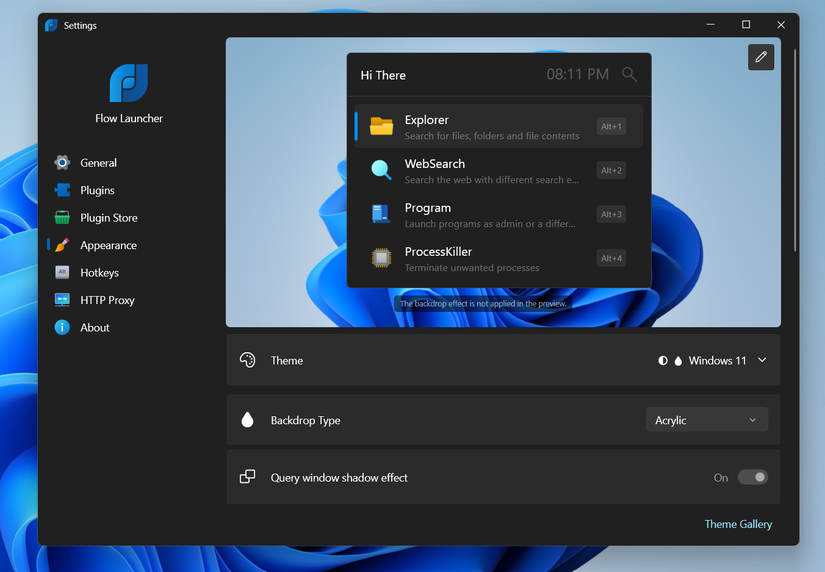The width and height of the screenshot is (825, 572).
Task: Click 'Terminate unwanted processes' description
Action: [x=472, y=268]
